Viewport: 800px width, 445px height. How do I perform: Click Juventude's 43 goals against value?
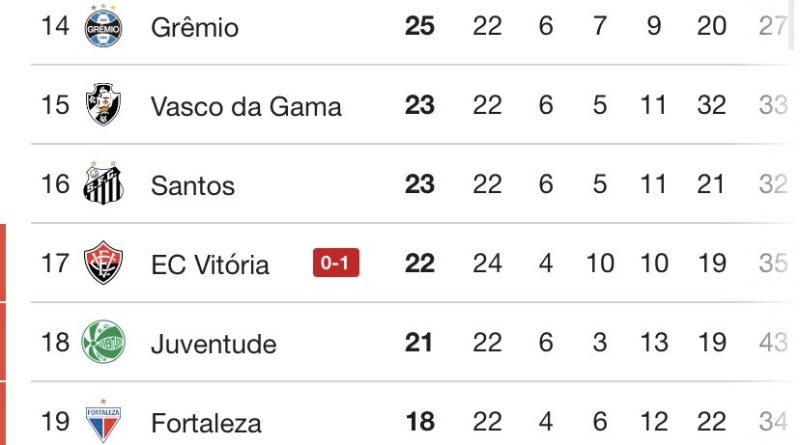tap(773, 342)
